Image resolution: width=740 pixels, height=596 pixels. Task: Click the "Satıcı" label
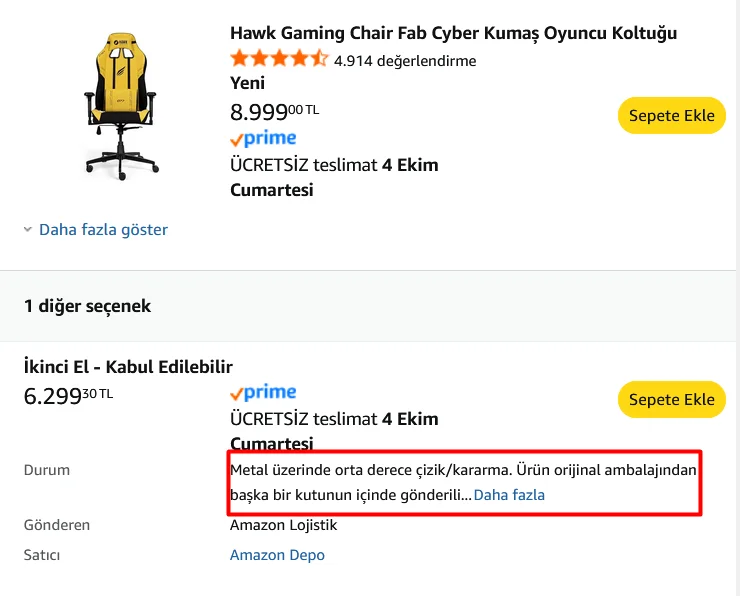coord(42,555)
